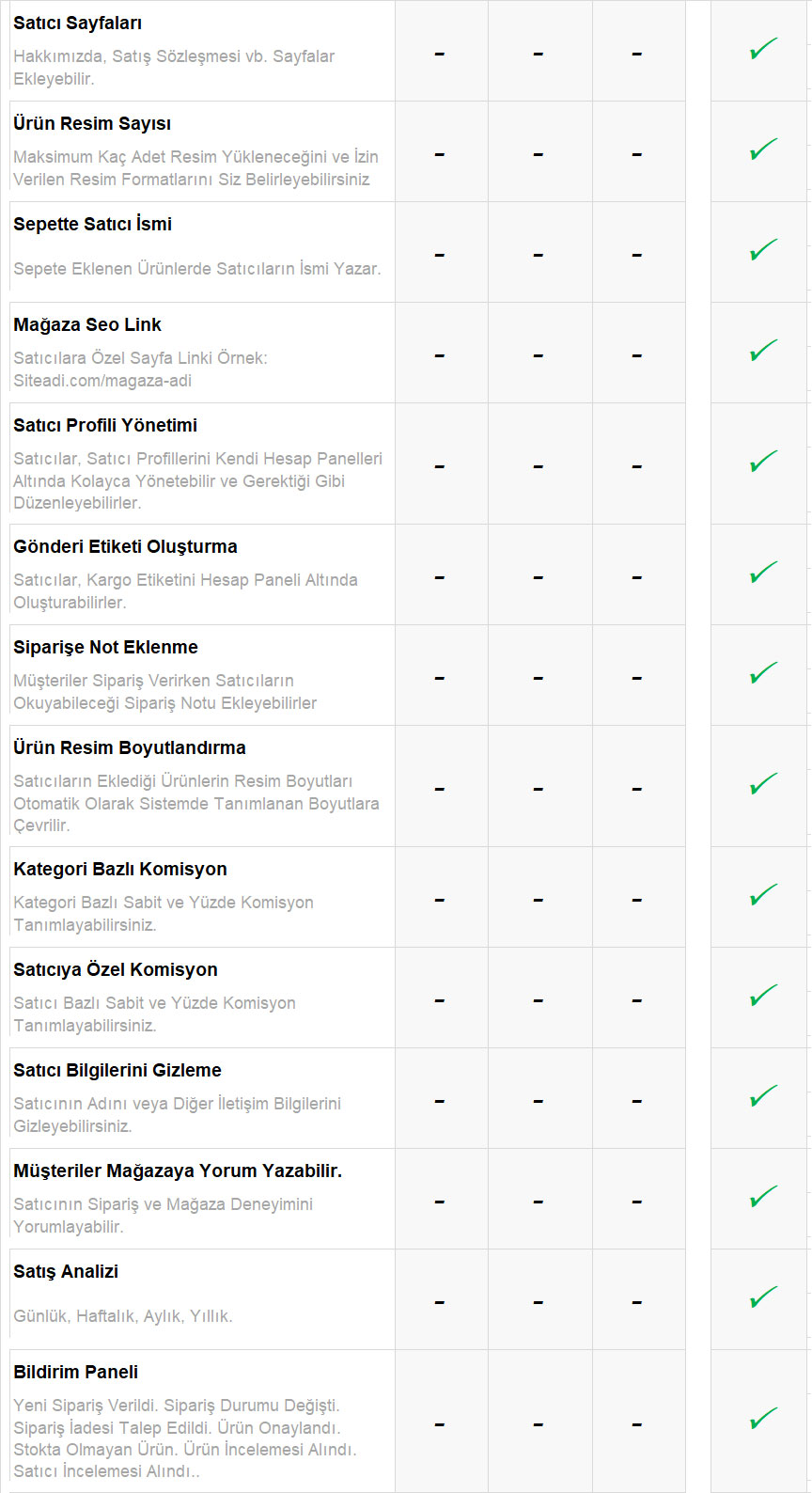Click the green checkmark for Kategori Bazlı Komisyon
The height and width of the screenshot is (1493, 812).
pos(763,895)
